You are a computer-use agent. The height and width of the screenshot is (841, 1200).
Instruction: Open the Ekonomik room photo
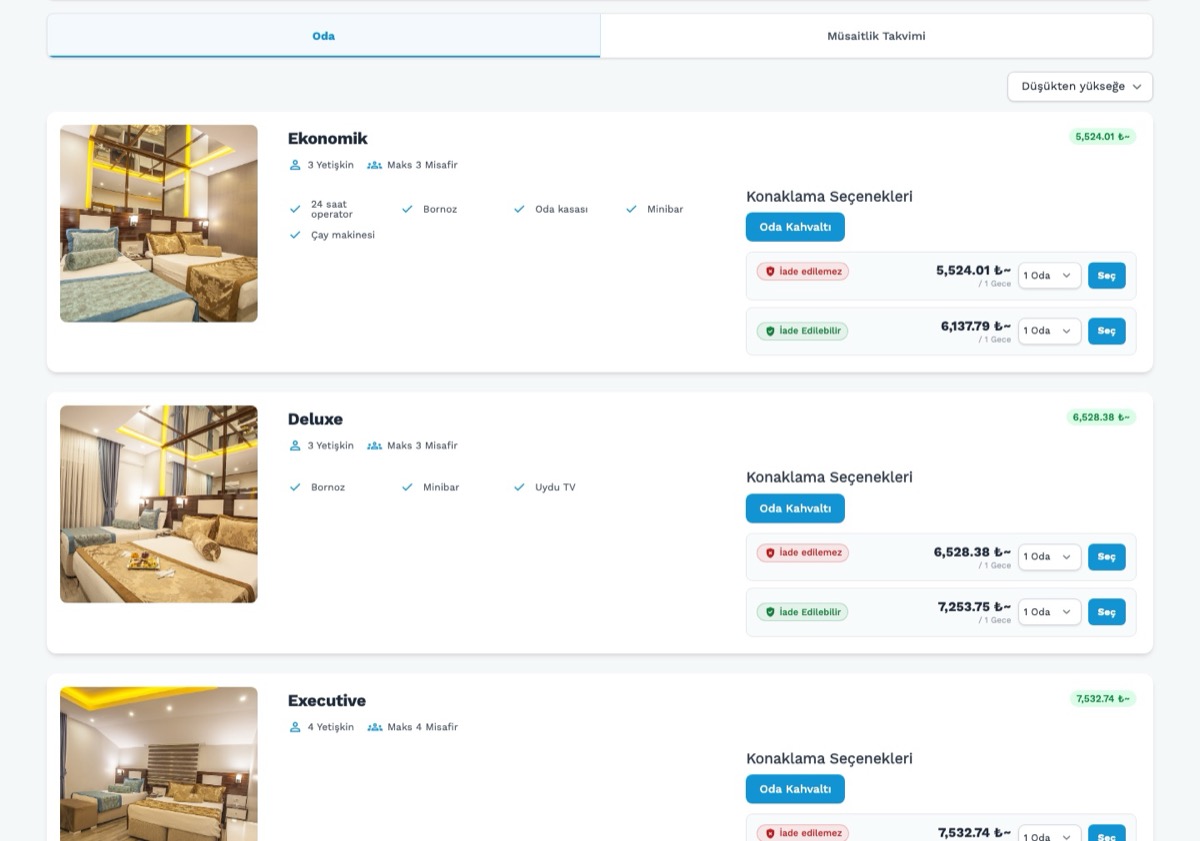[x=159, y=223]
